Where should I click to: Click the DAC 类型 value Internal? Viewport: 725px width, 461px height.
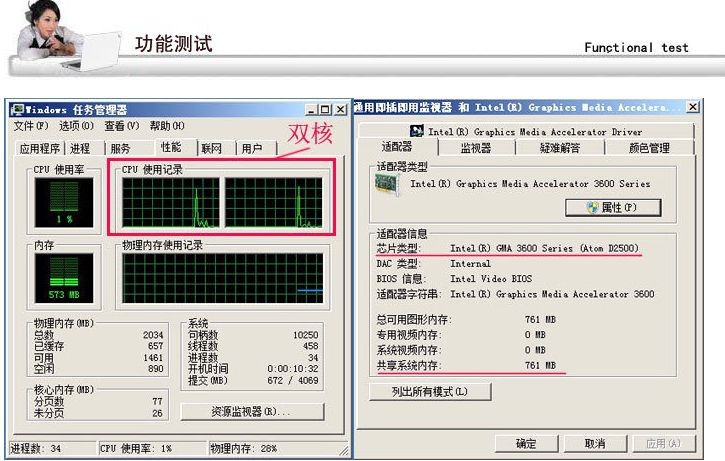(470, 264)
